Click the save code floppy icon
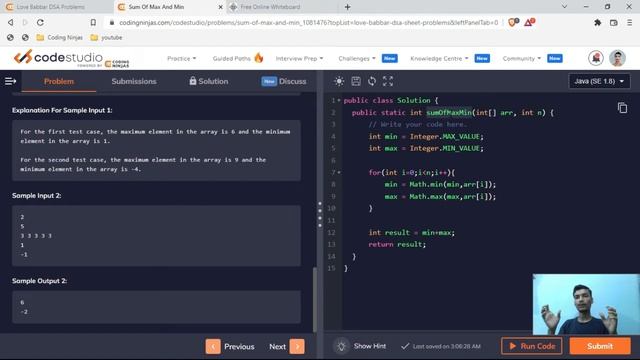 click(356, 81)
